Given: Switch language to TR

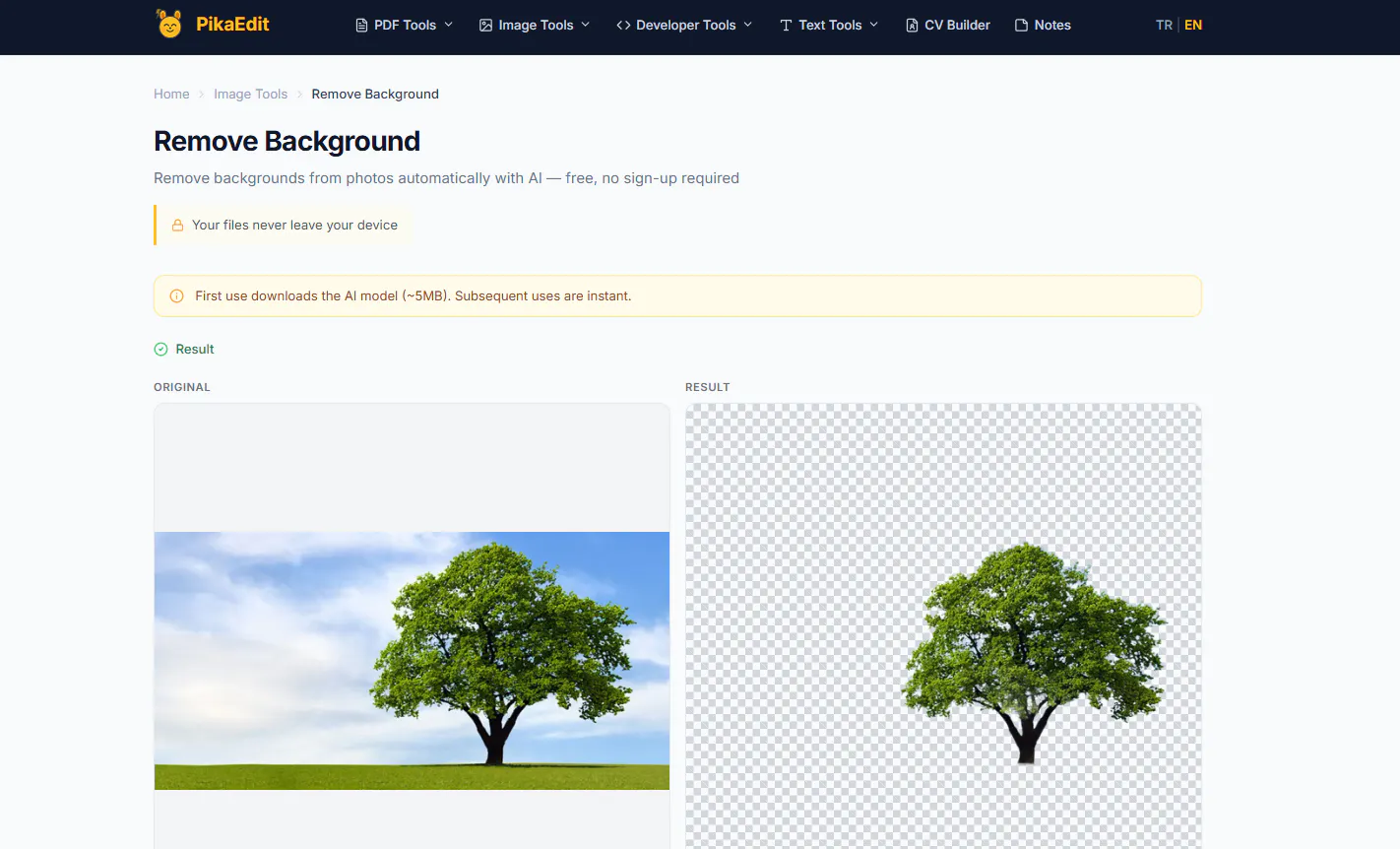Looking at the screenshot, I should coord(1164,26).
